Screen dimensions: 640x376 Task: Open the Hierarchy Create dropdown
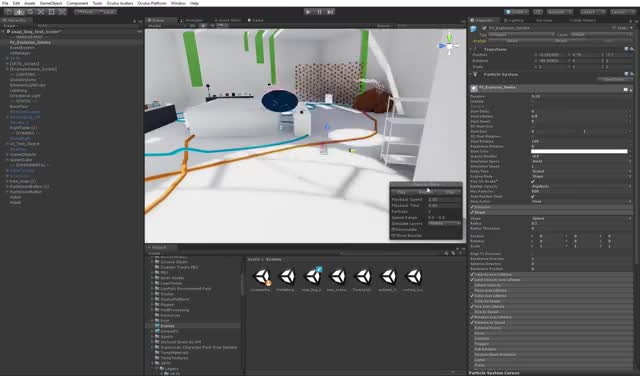click(10, 26)
